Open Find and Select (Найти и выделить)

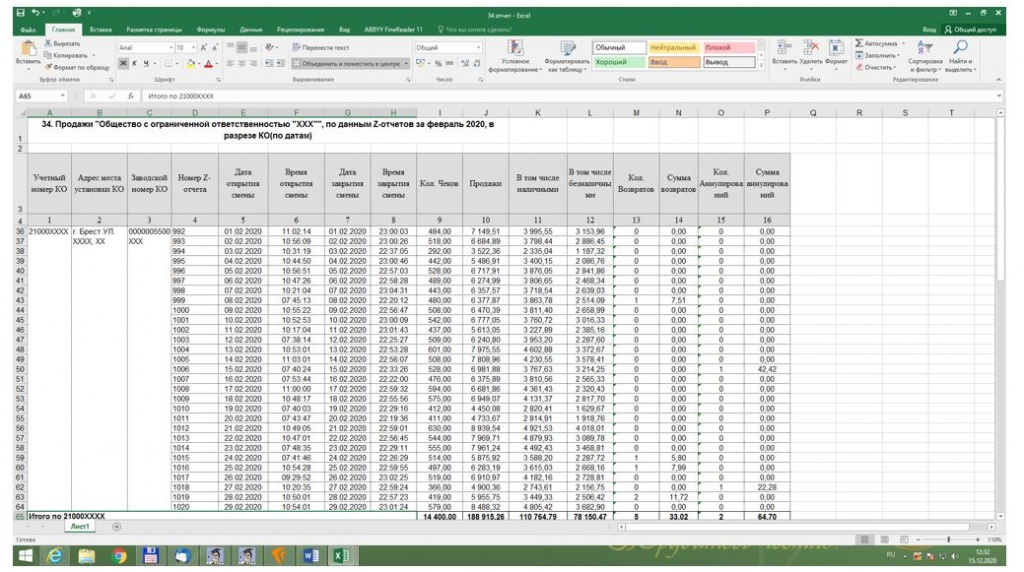click(x=959, y=56)
